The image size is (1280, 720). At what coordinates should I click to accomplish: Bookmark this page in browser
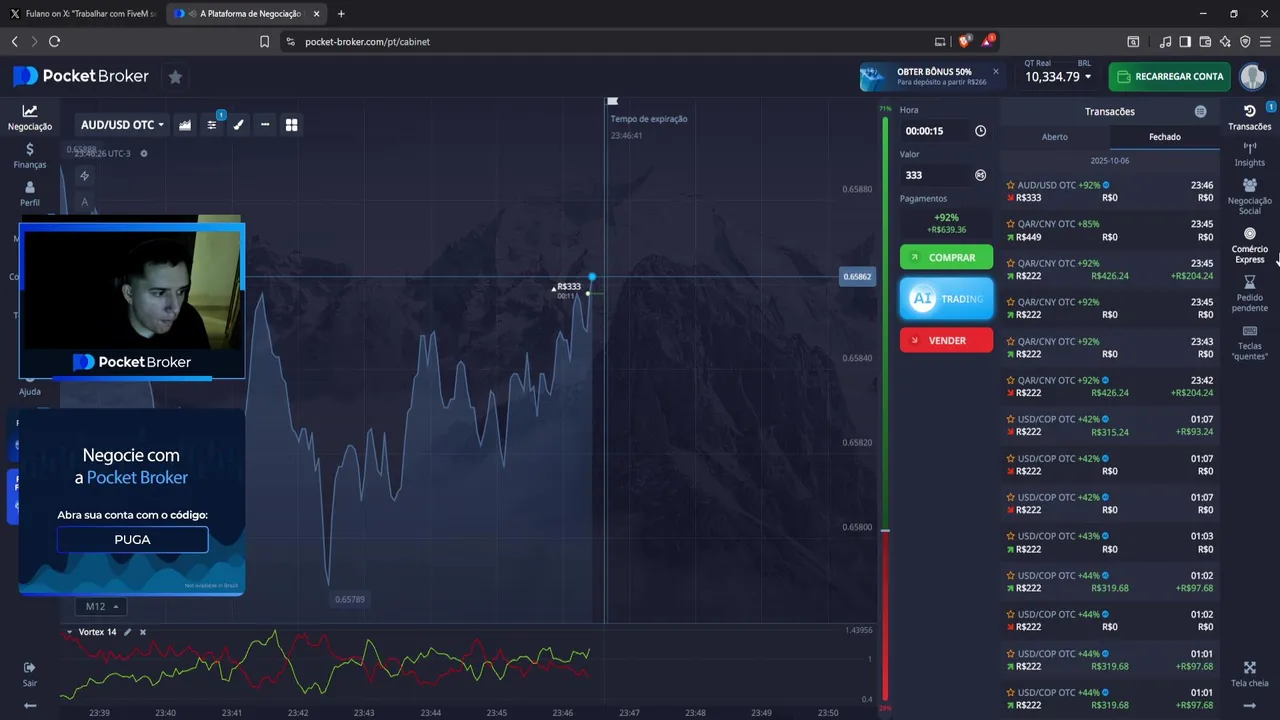point(264,42)
